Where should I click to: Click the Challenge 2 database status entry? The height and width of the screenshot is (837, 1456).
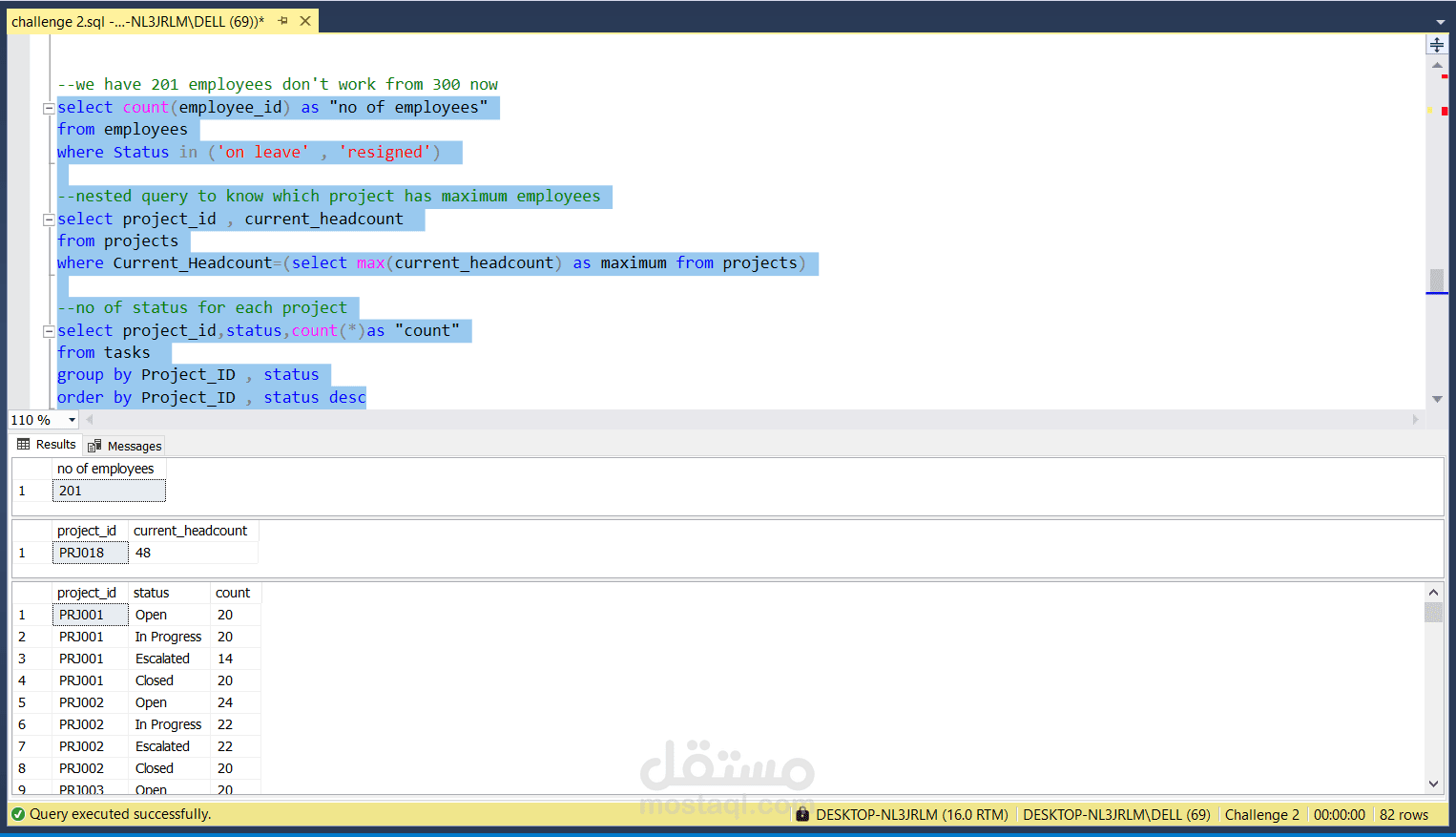[1261, 814]
